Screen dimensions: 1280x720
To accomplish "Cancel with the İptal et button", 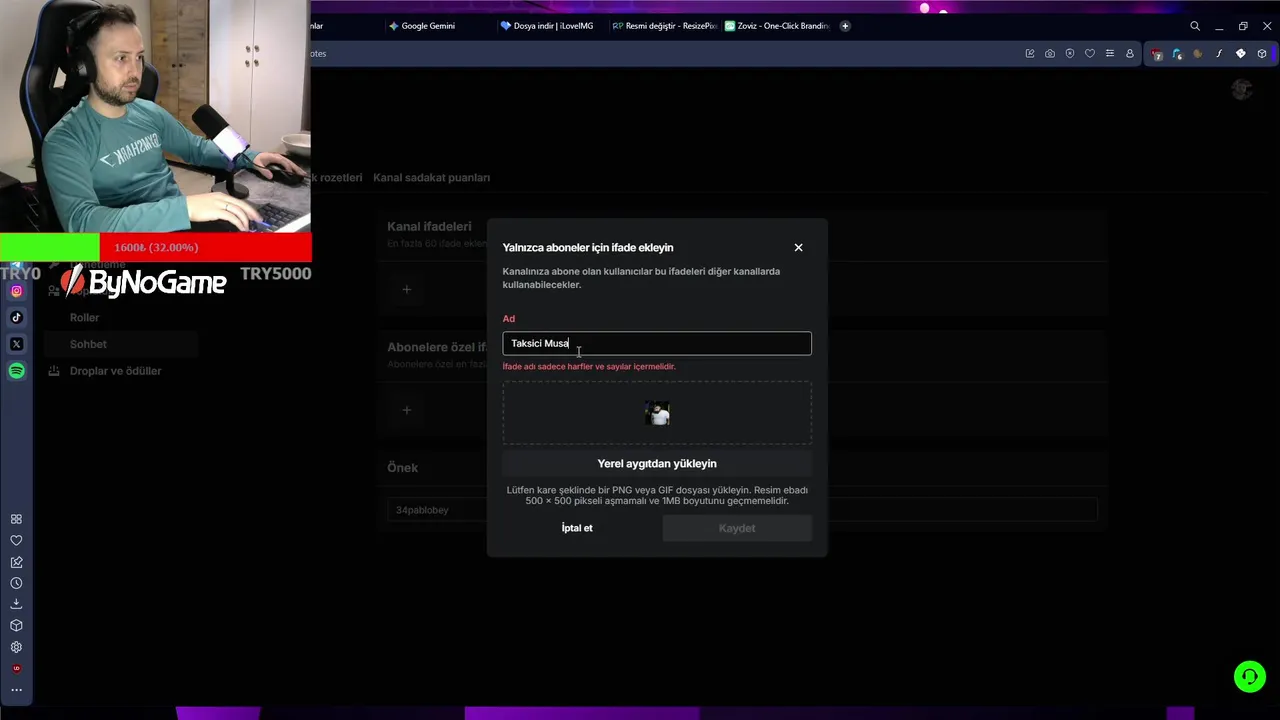I will coord(577,528).
